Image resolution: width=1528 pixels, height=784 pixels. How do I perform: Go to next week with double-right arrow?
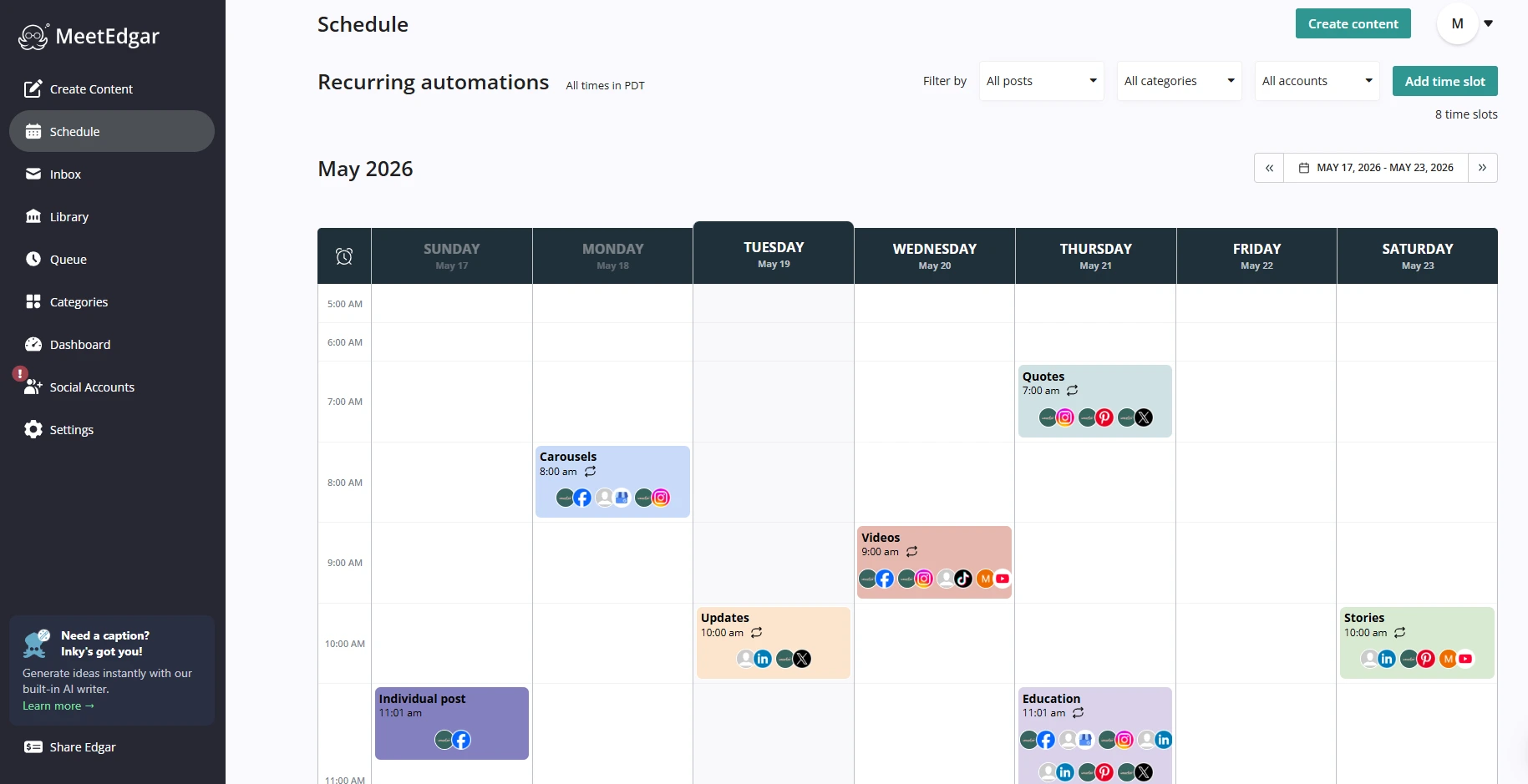pos(1482,168)
